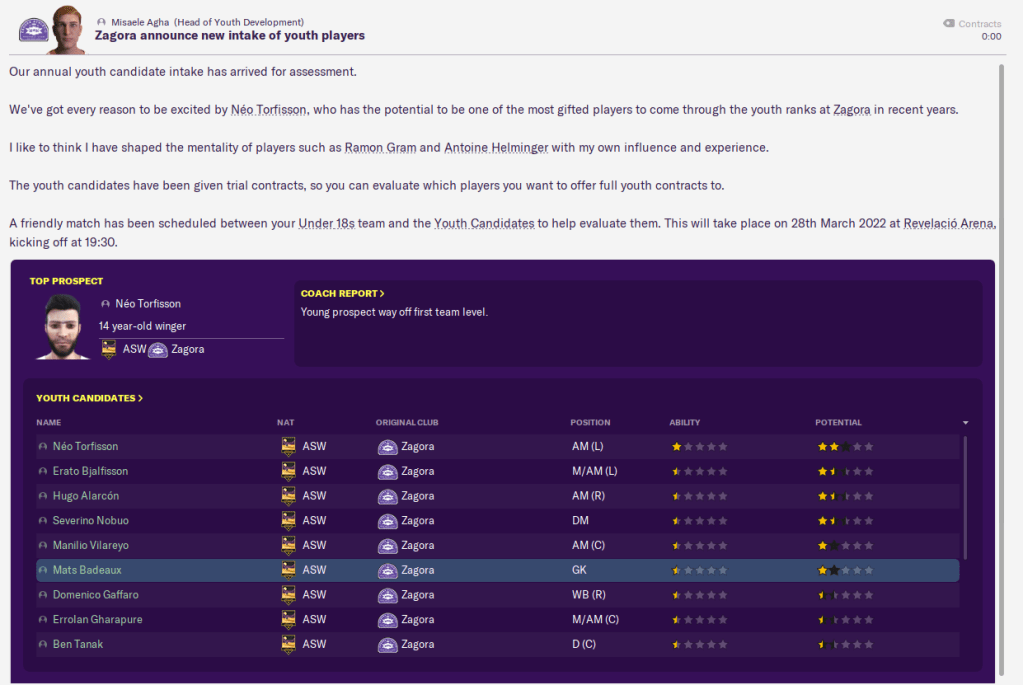The height and width of the screenshot is (685, 1023).
Task: Open the Antoine Helminger player link
Action: tap(496, 148)
